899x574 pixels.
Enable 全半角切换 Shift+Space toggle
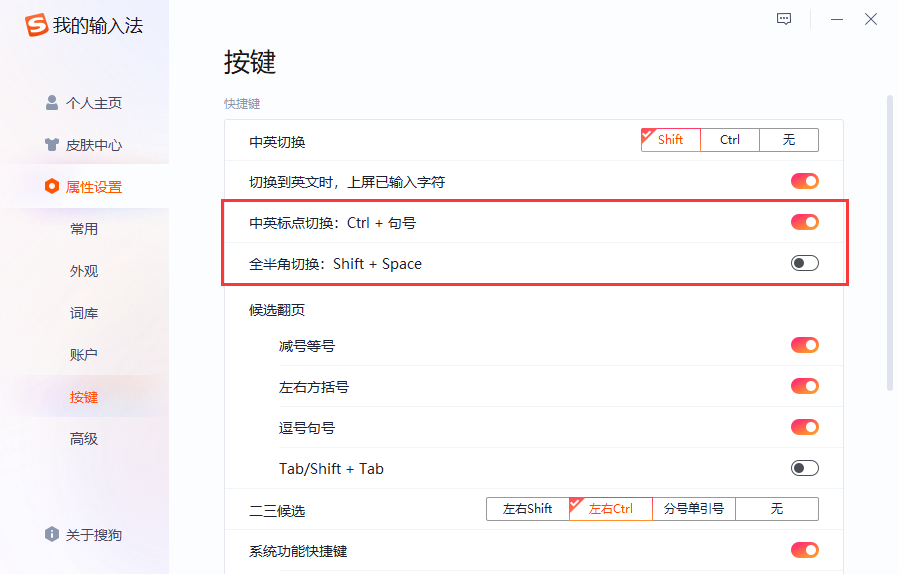coord(804,264)
